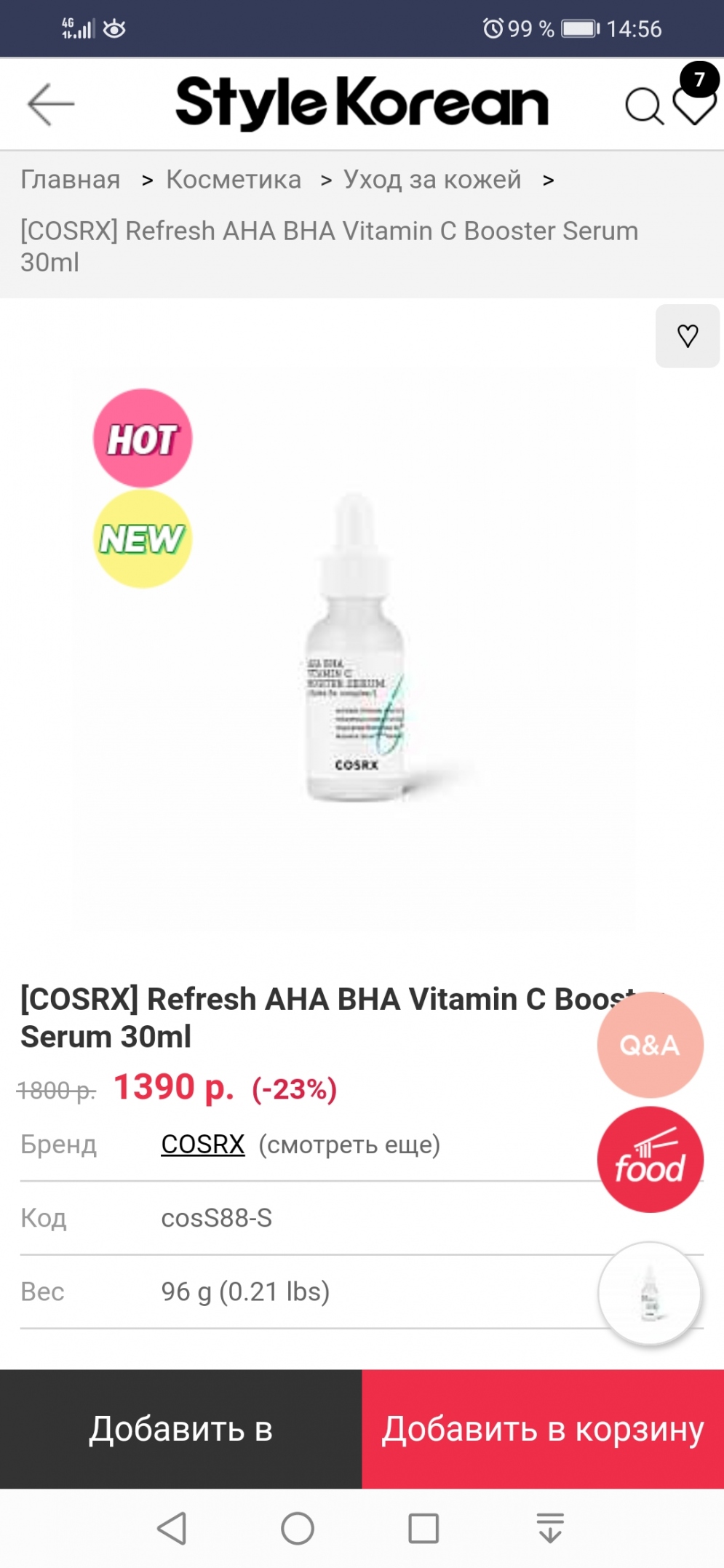Image resolution: width=724 pixels, height=1568 pixels.
Task: Tap the смотреть еще link
Action: pos(350,1145)
